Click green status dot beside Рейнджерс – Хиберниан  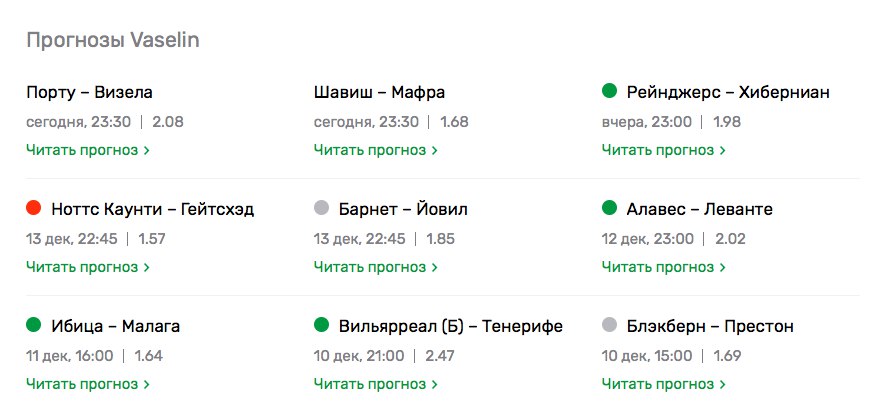tap(610, 92)
